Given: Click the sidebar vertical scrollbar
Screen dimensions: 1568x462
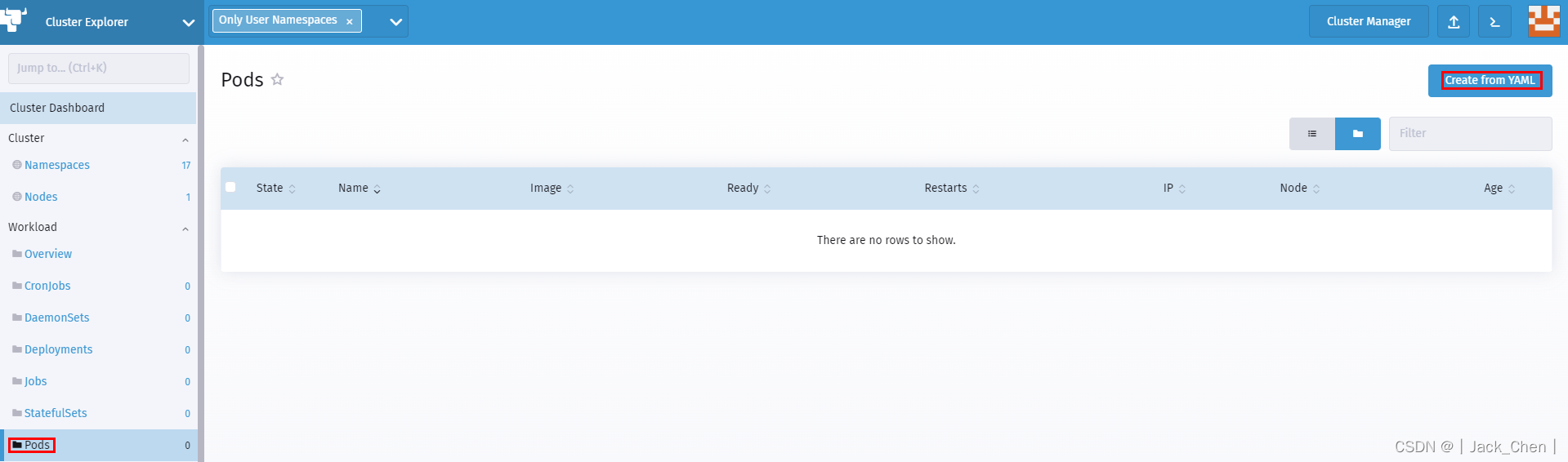Looking at the screenshot, I should tap(200, 253).
